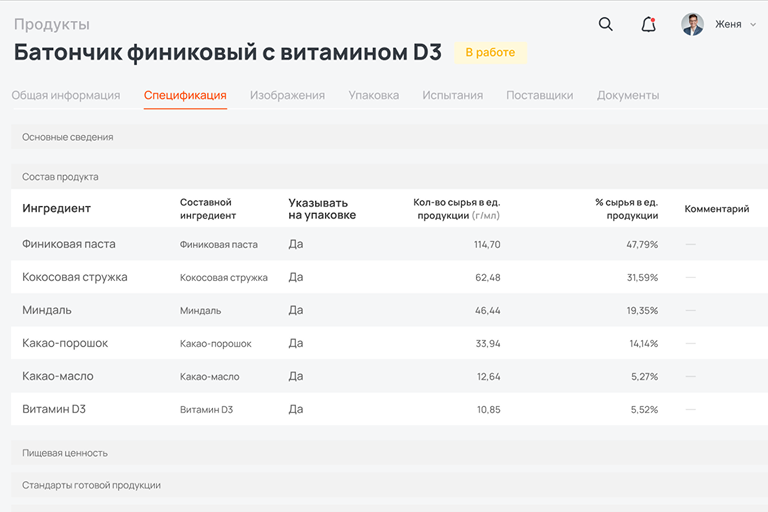This screenshot has height=512, width=768.
Task: Select the Спецификация tab
Action: [185, 96]
